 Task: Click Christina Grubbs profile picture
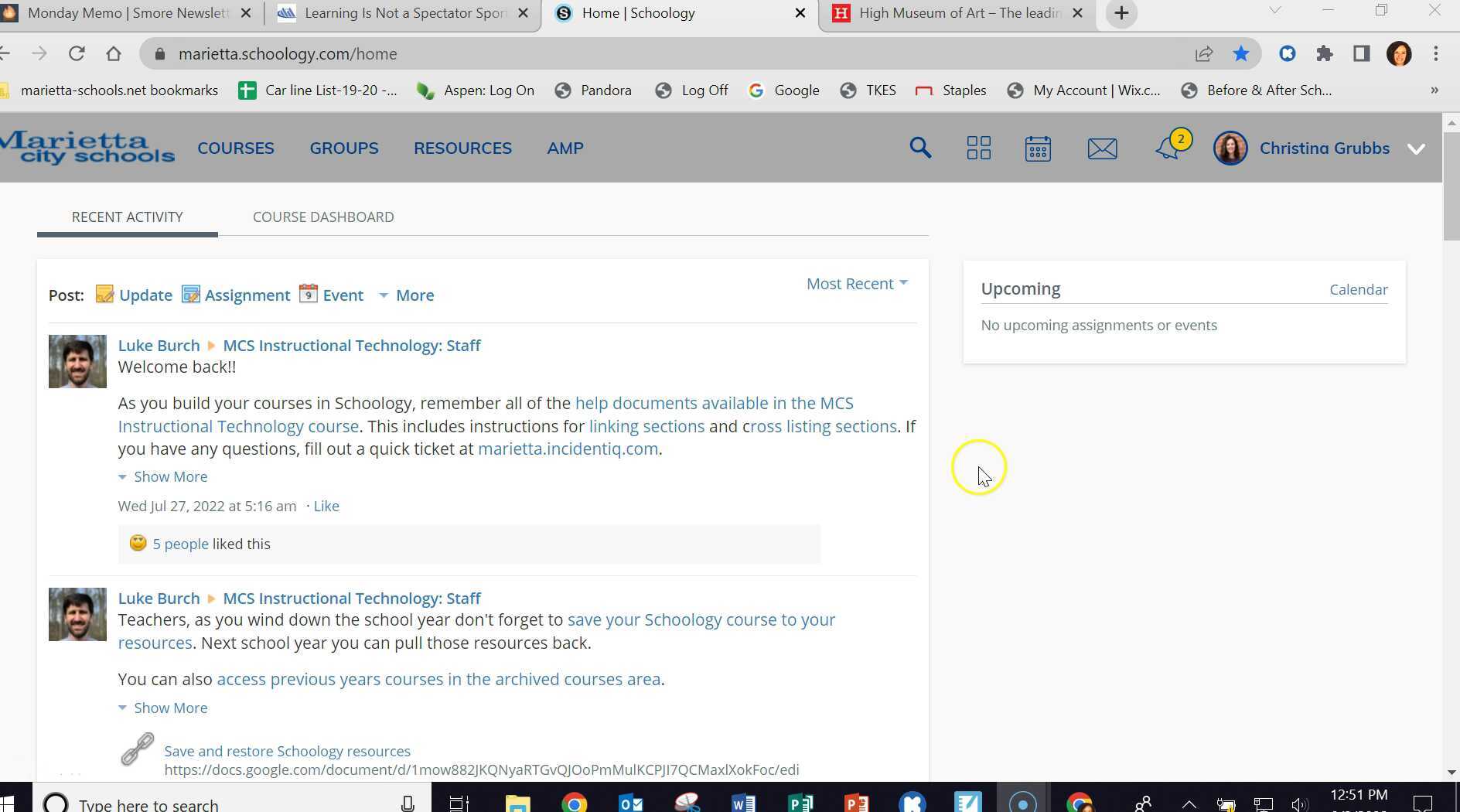pos(1230,148)
